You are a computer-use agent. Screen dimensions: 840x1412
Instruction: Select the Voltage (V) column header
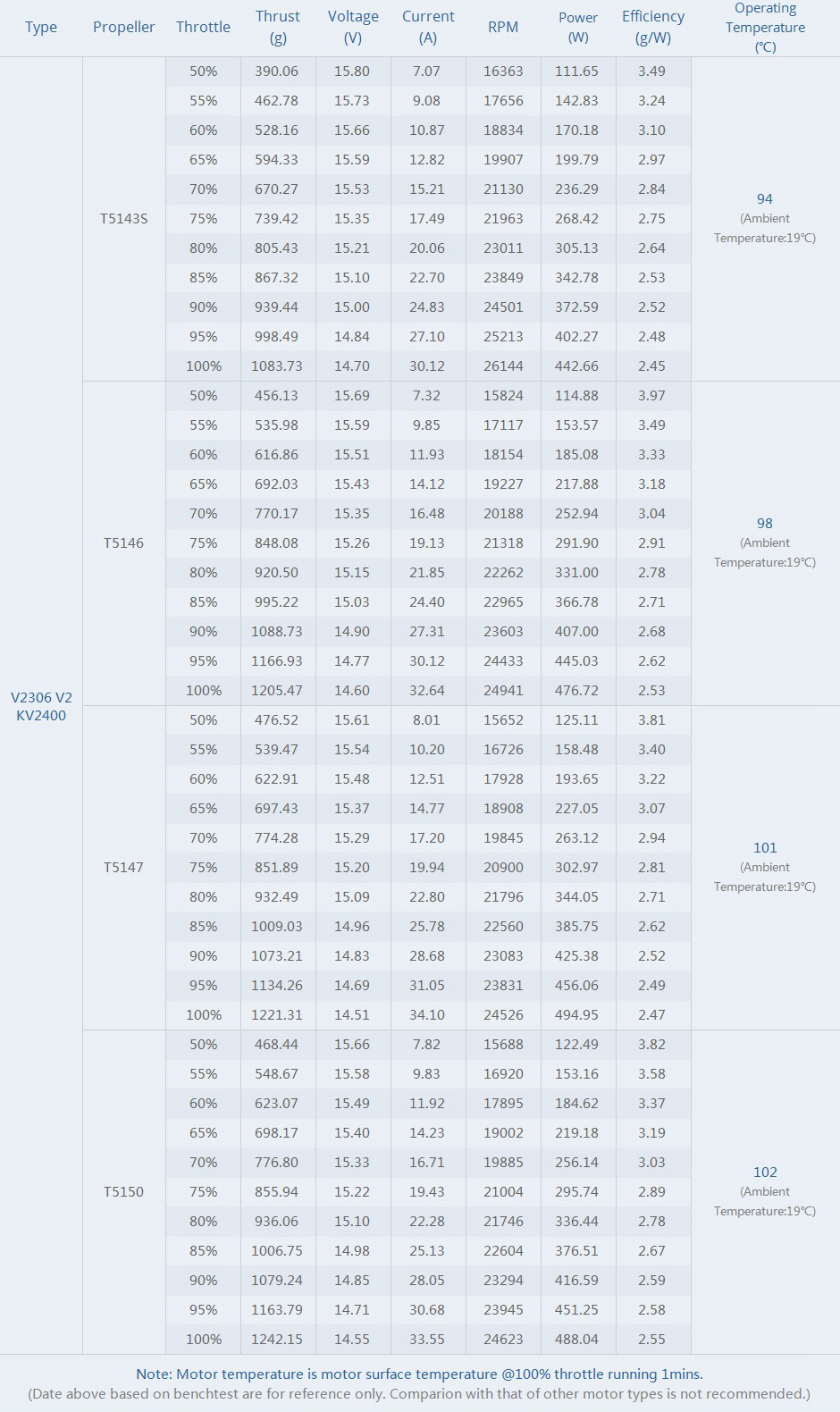(353, 28)
